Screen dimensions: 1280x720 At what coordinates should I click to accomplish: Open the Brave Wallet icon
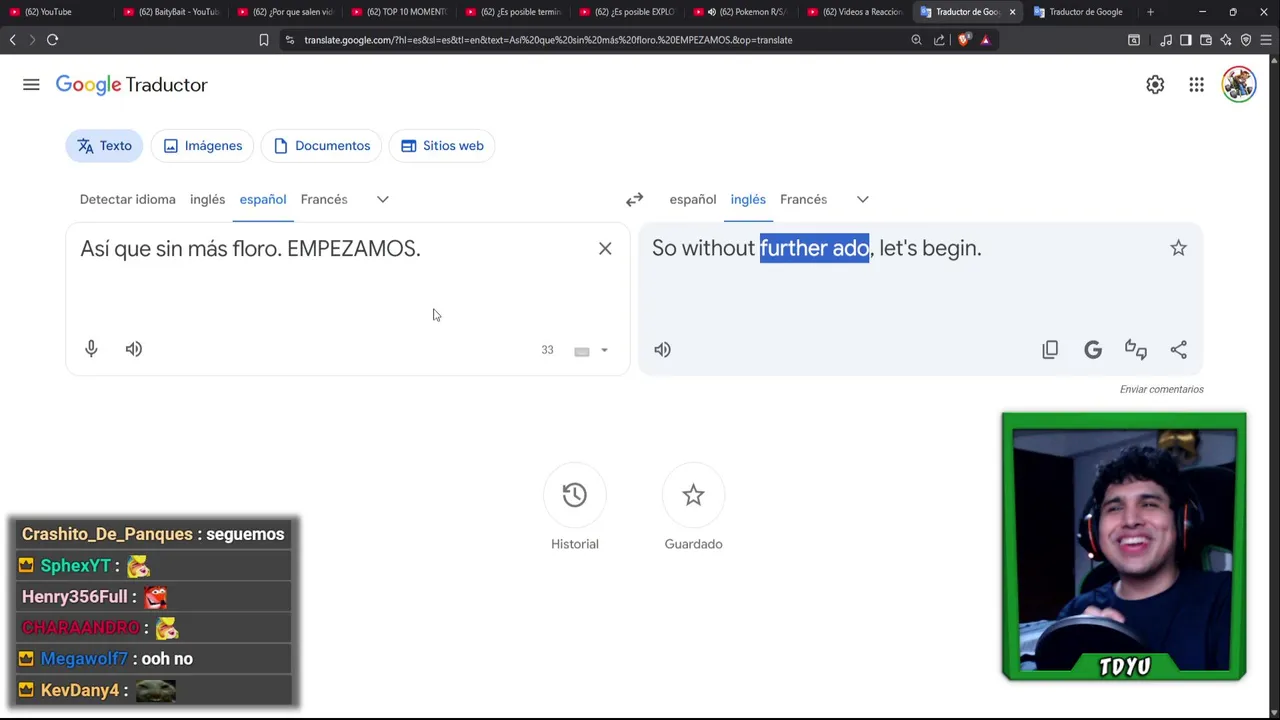click(1206, 40)
